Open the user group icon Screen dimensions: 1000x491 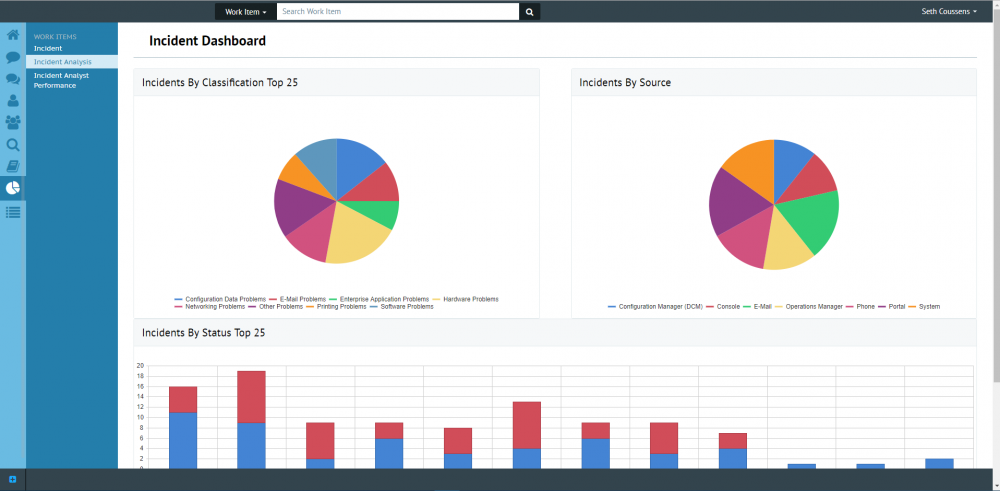click(x=13, y=122)
